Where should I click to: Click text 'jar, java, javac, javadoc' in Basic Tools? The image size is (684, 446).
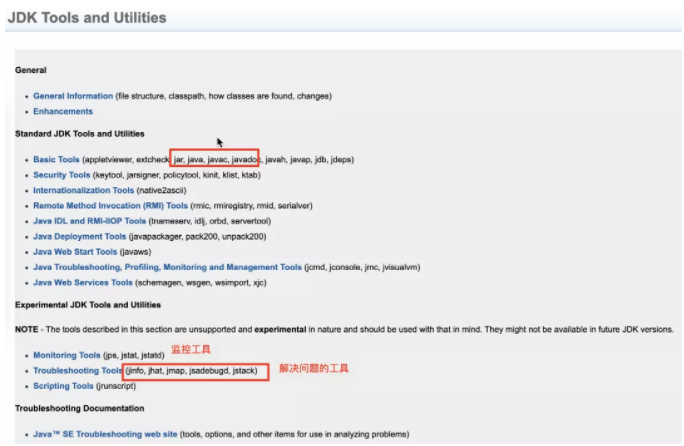pyautogui.click(x=216, y=159)
